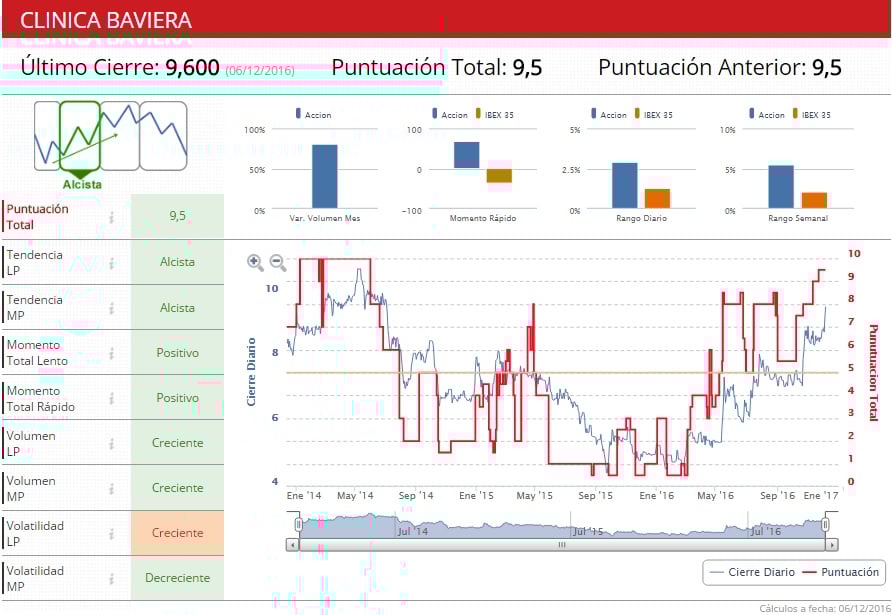Image resolution: width=892 pixels, height=615 pixels.
Task: Click the 9,5 cell of Puntuación Total
Action: [177, 216]
